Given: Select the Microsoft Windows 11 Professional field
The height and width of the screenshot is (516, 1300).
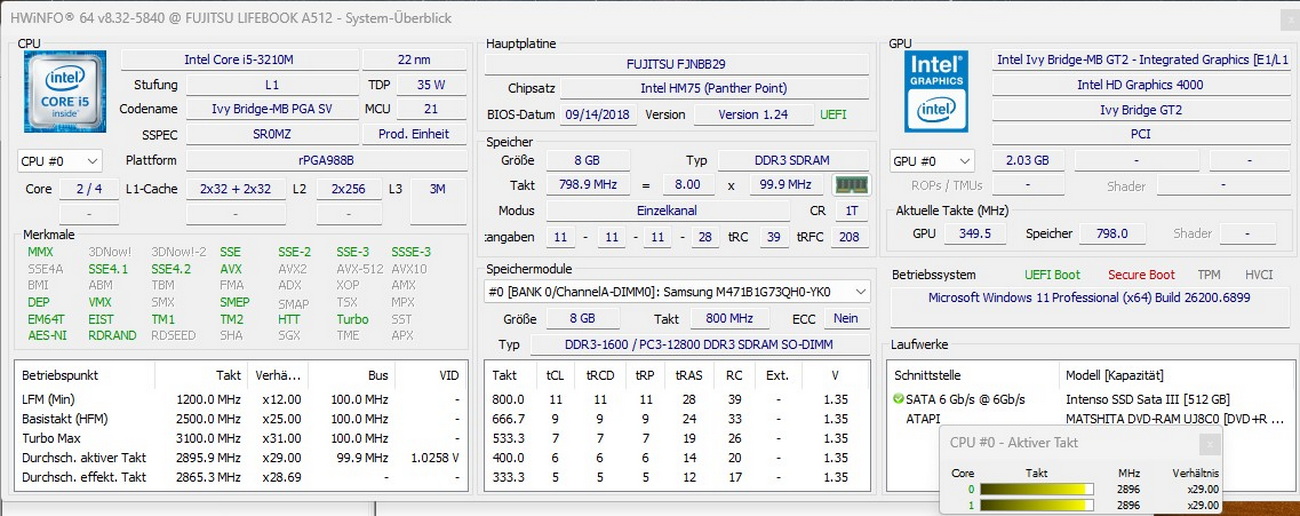Looking at the screenshot, I should point(1088,298).
